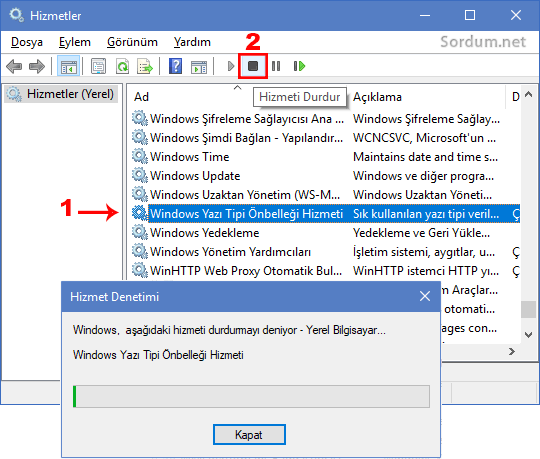
Task: Toggle the Show/Hide Console Tree icon
Action: click(x=69, y=66)
